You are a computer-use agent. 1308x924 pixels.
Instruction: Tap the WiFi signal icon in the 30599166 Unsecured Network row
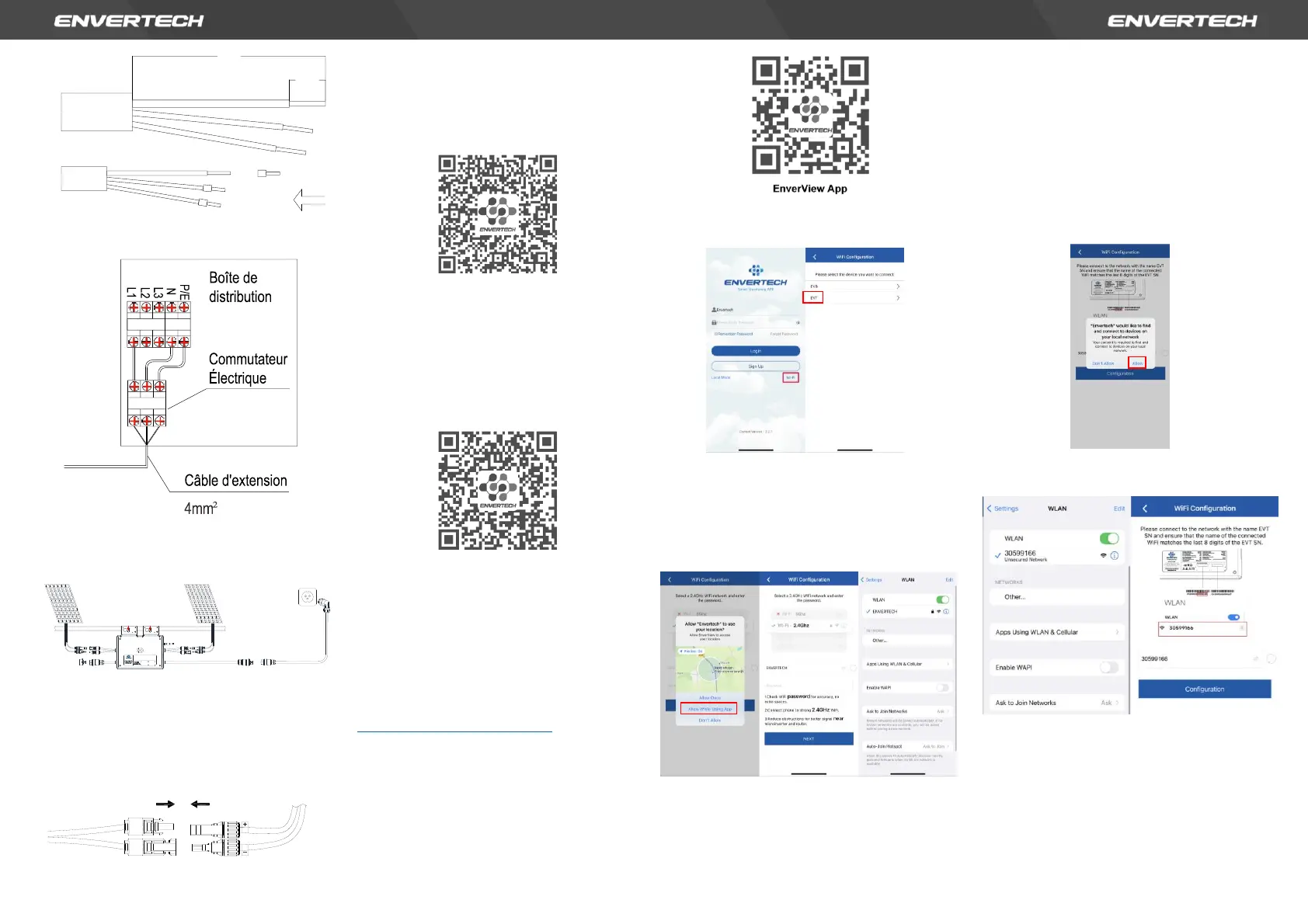tap(1103, 555)
